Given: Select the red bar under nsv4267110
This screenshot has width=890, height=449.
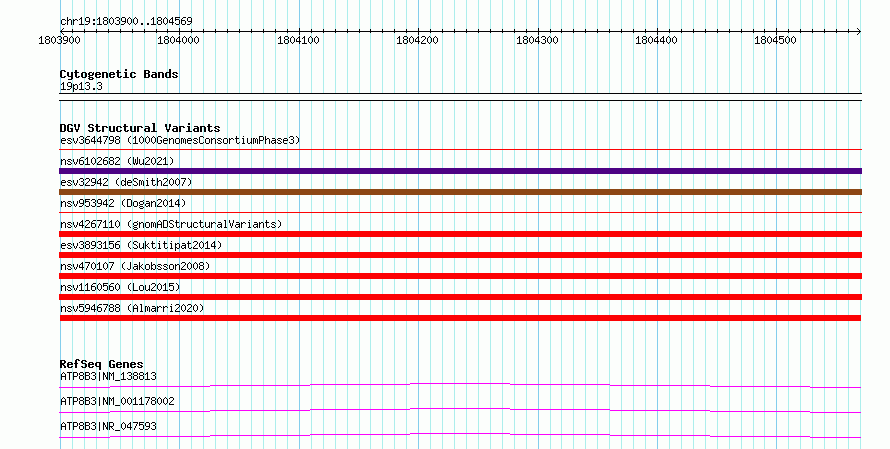Looking at the screenshot, I should 460,234.
